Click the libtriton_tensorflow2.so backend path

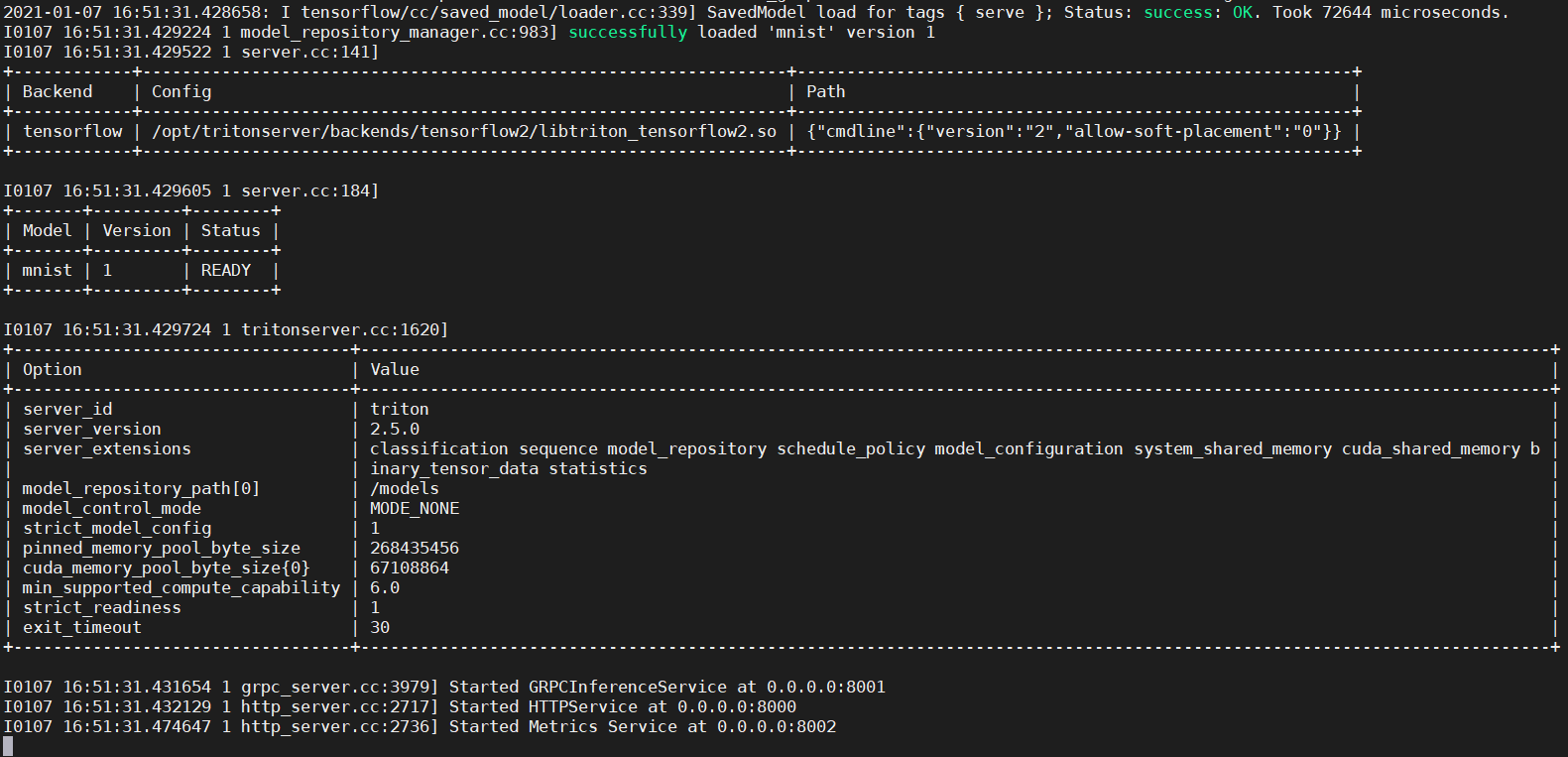click(463, 131)
